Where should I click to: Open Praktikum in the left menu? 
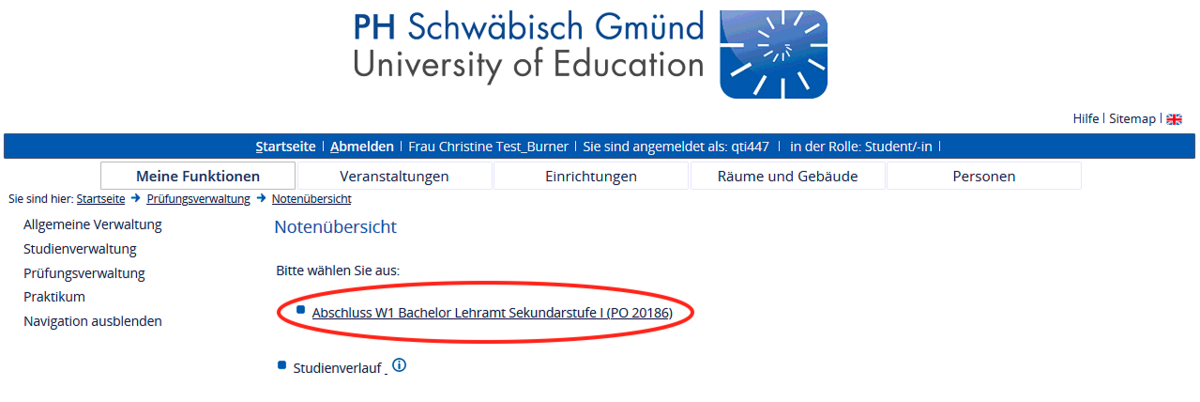pos(54,297)
